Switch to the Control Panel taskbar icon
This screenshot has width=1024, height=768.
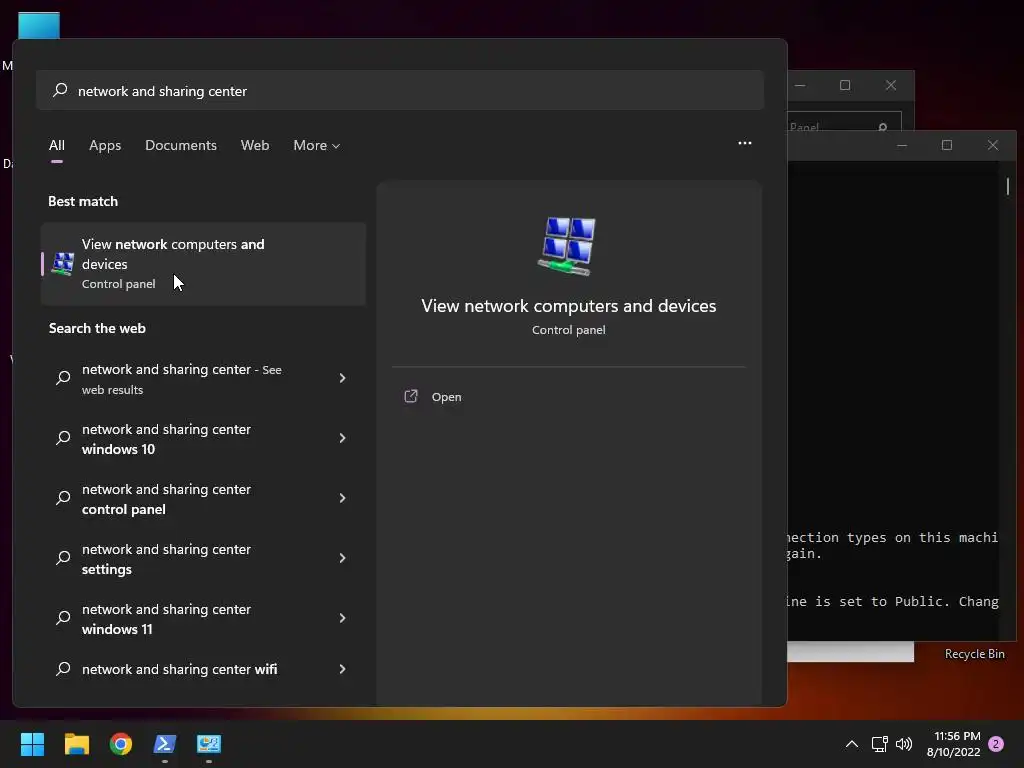209,743
